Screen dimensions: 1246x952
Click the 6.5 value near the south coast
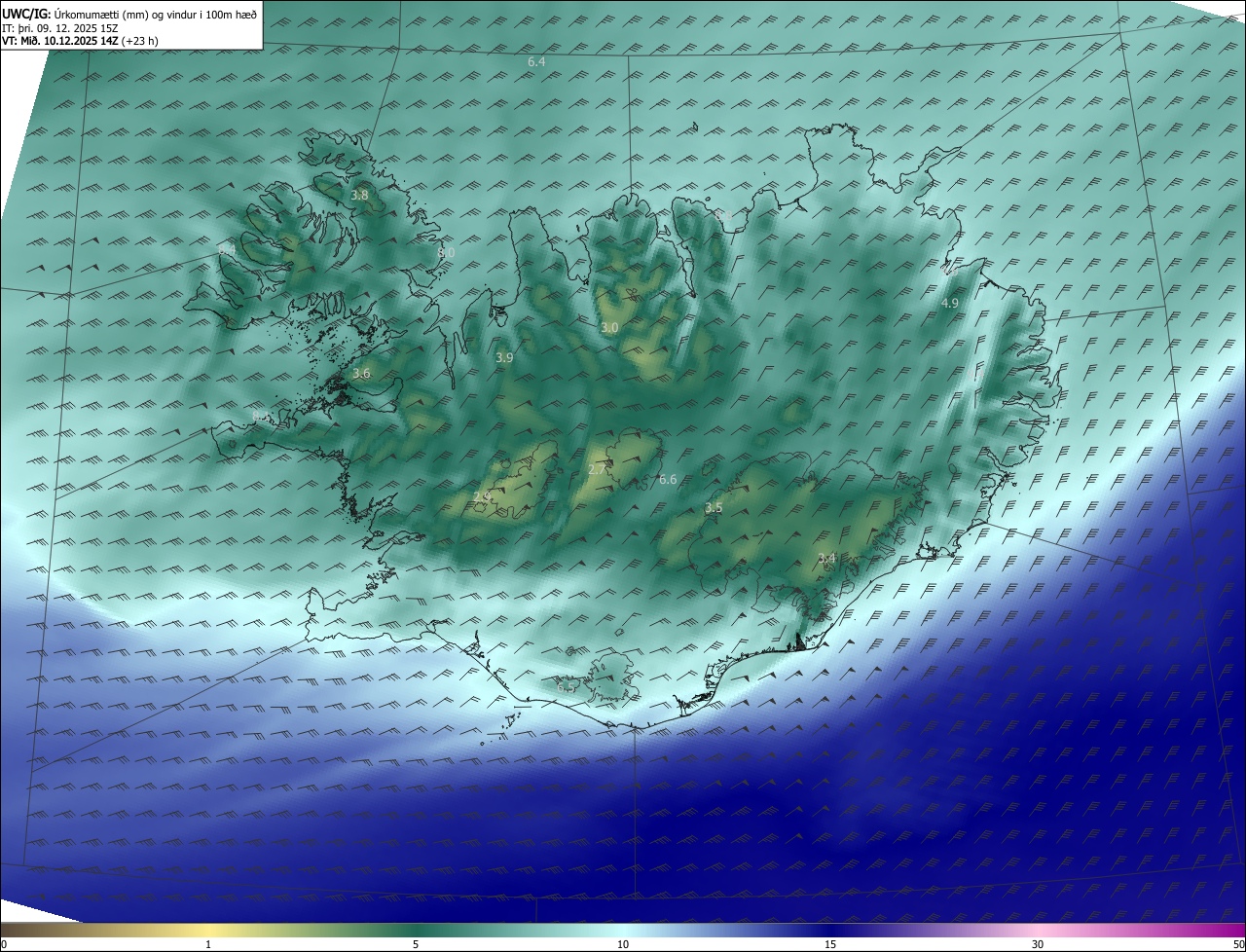[x=566, y=688]
